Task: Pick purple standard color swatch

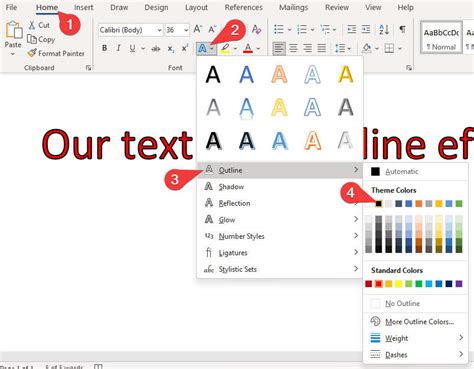Action: click(x=459, y=284)
